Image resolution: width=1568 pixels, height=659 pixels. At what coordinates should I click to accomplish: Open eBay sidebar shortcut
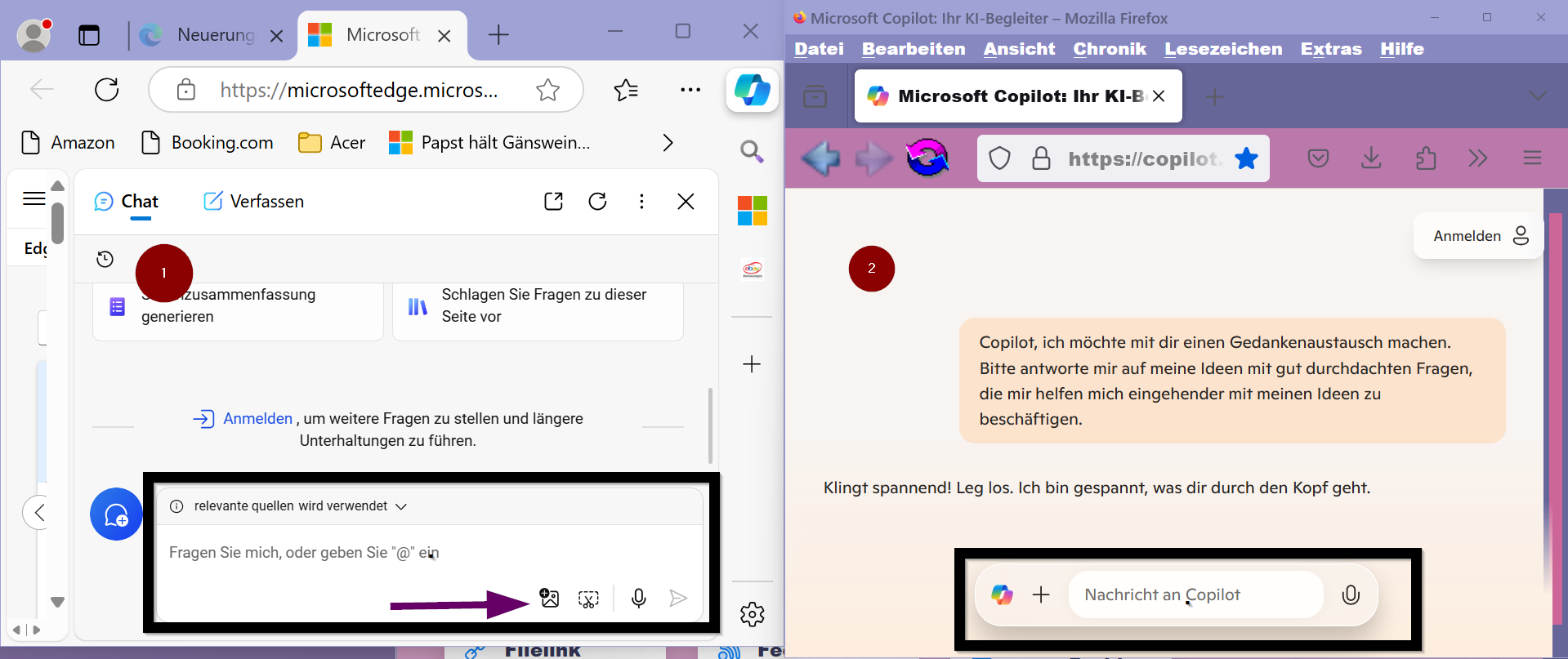point(752,269)
